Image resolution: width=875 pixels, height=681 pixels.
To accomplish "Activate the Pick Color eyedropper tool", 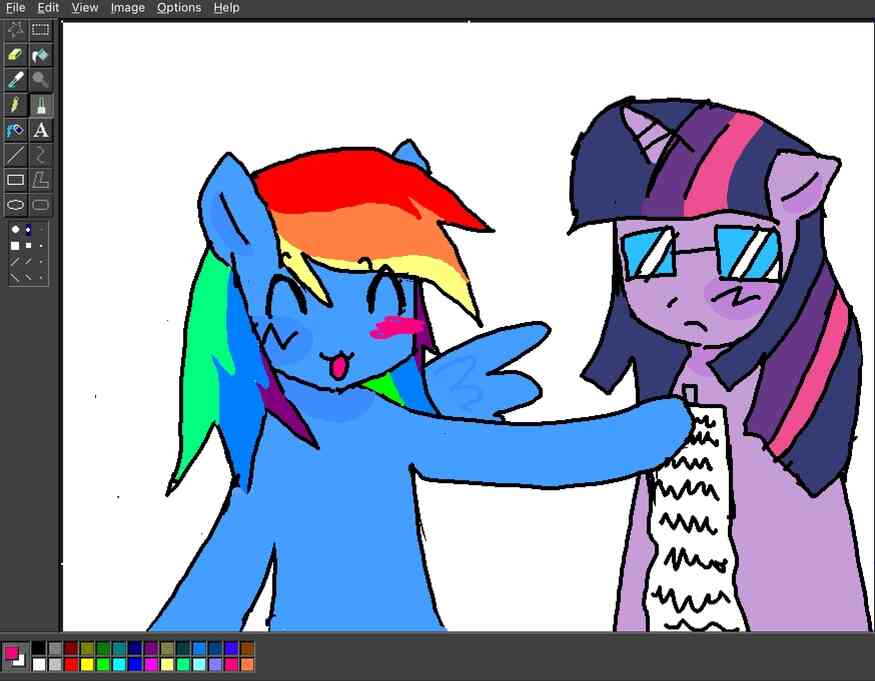I will (x=16, y=80).
